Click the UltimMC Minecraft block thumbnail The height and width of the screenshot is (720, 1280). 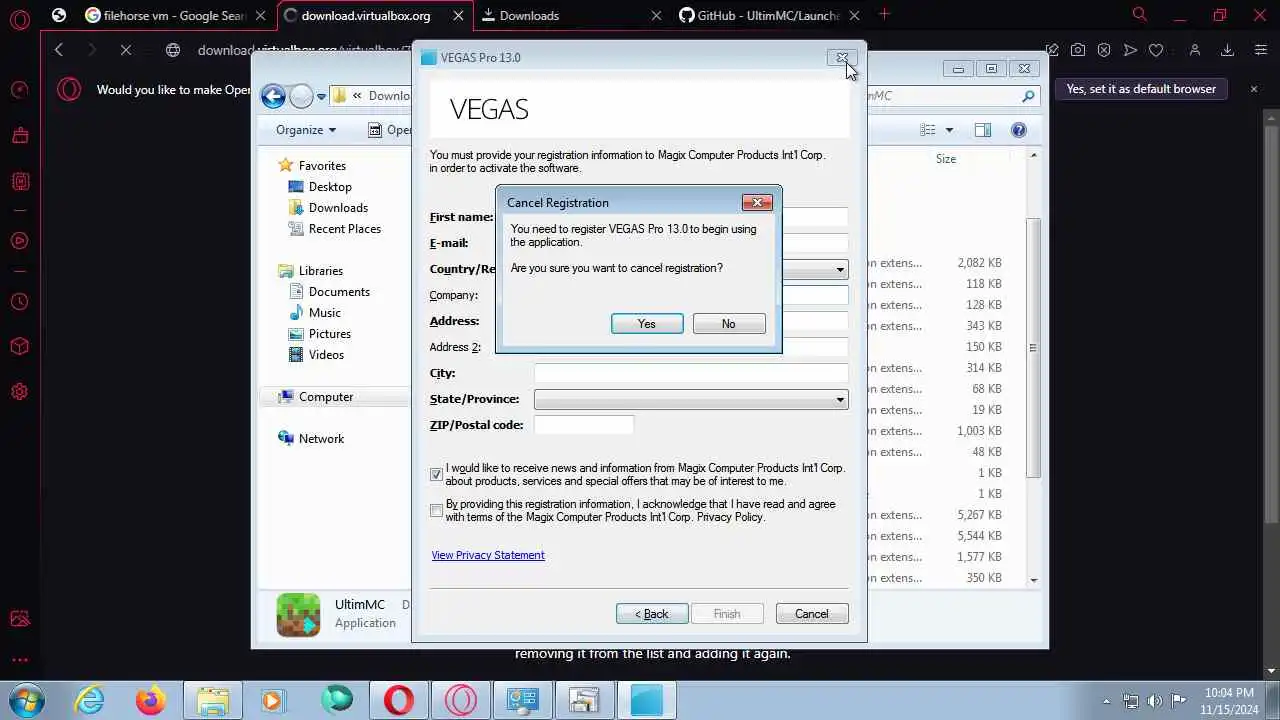[298, 615]
